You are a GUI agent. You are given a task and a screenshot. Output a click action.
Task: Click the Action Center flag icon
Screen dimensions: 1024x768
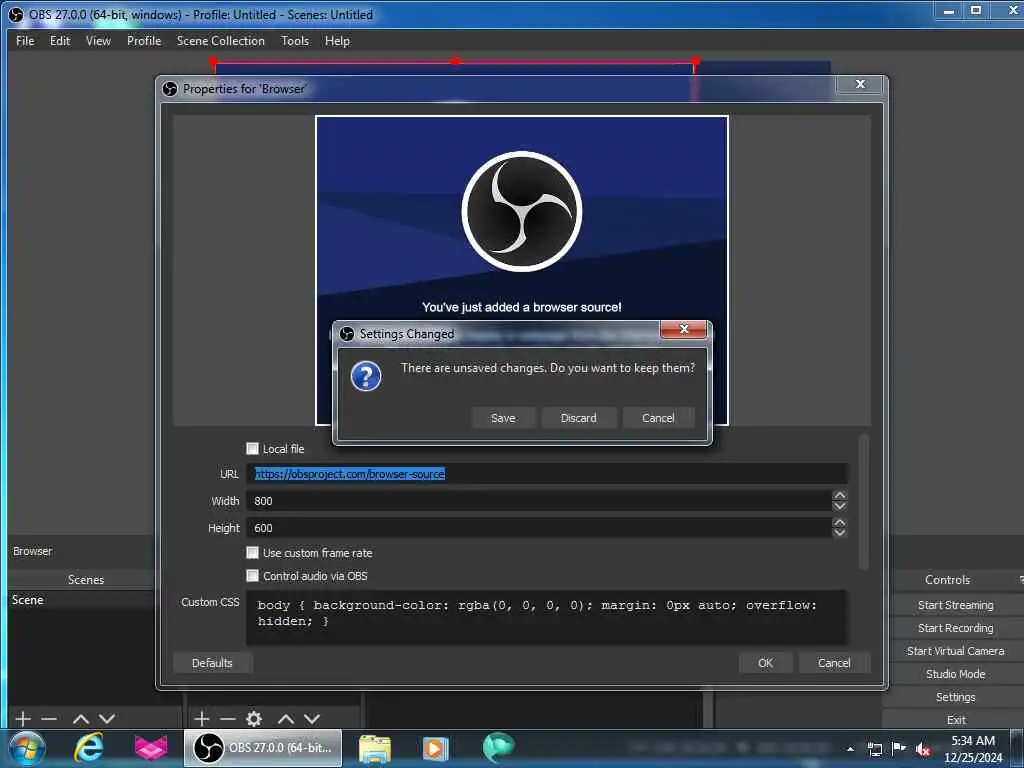coord(899,749)
